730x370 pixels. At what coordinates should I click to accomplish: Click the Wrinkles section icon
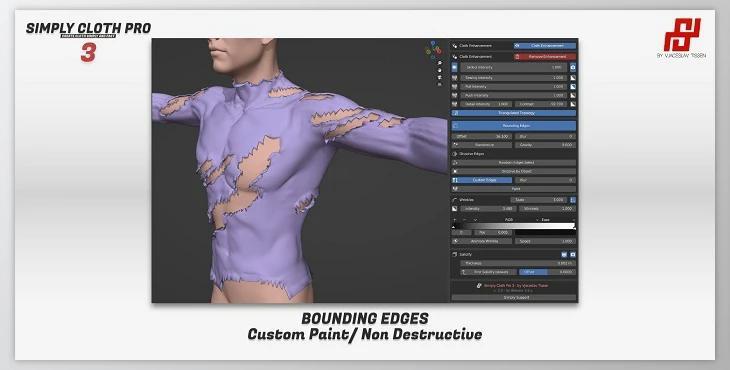pyautogui.click(x=455, y=200)
